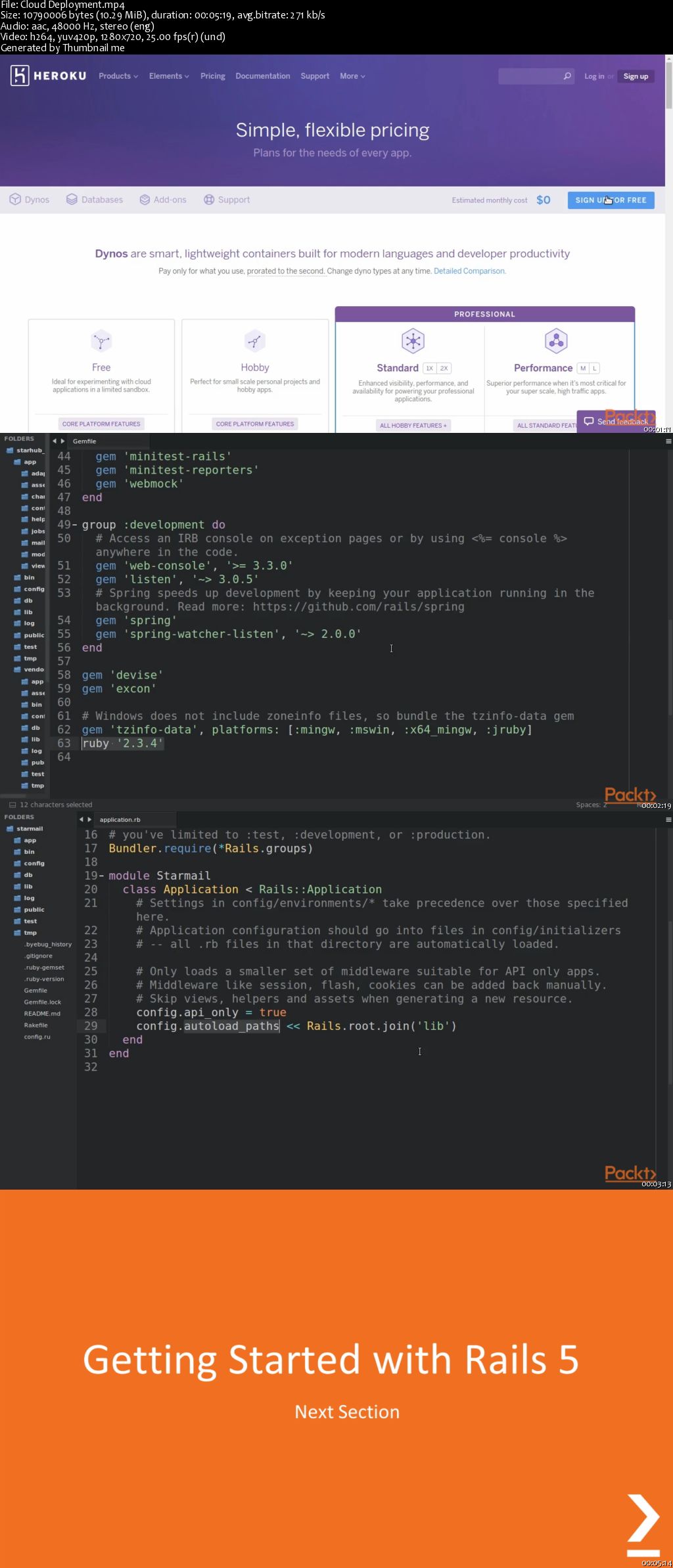Click the Log in link
The image size is (673, 1568).
click(x=594, y=76)
